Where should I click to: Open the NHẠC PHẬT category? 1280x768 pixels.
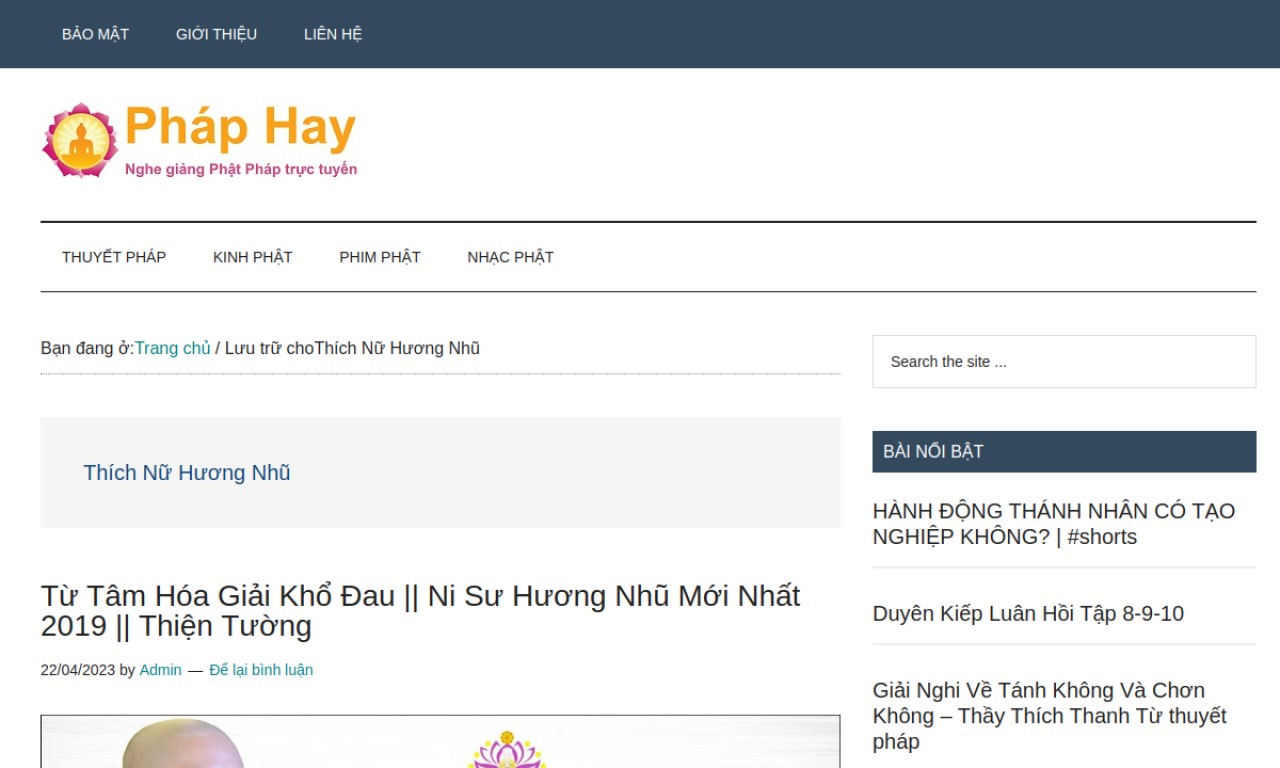(x=510, y=257)
